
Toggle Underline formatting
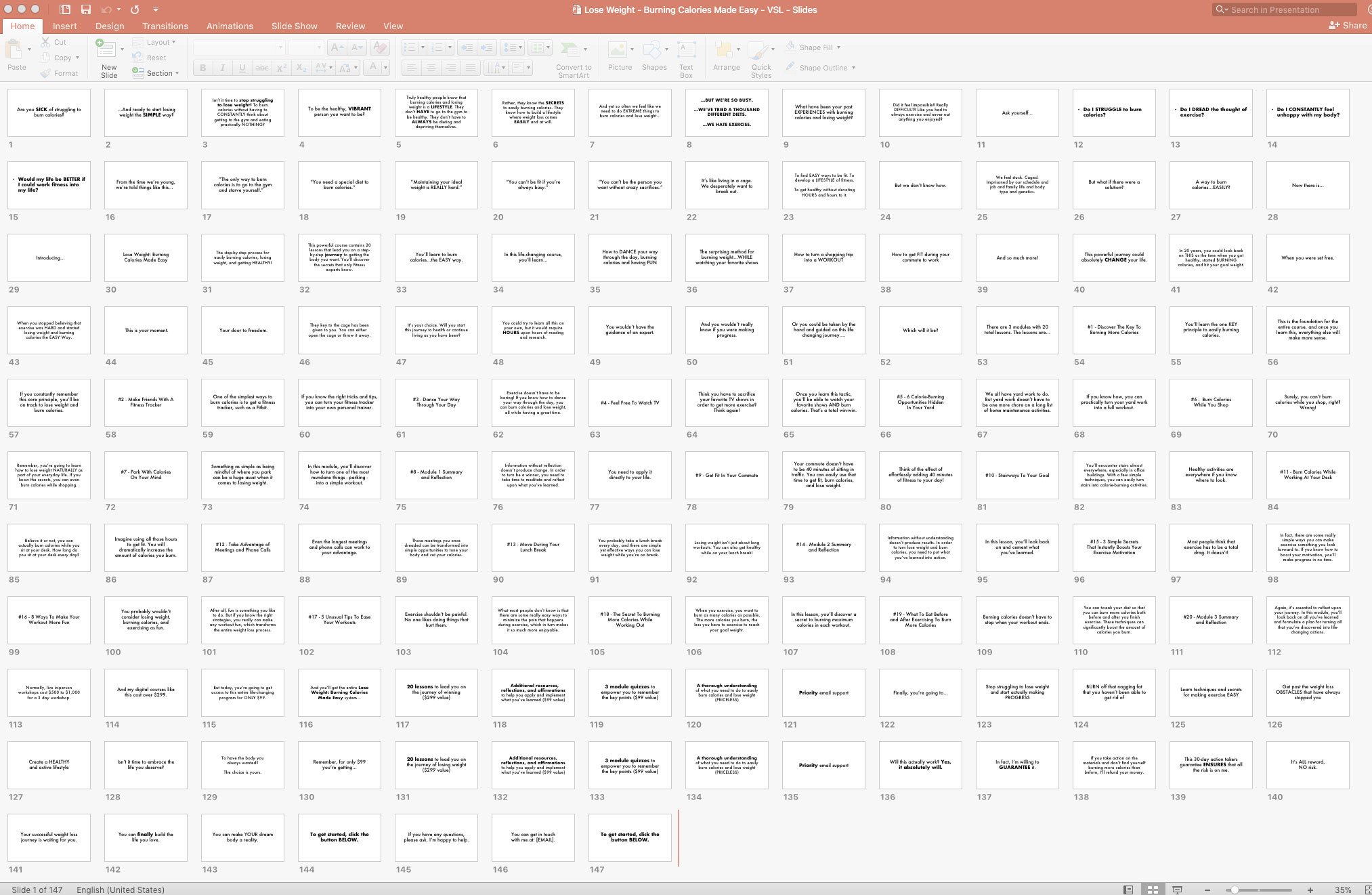click(242, 68)
